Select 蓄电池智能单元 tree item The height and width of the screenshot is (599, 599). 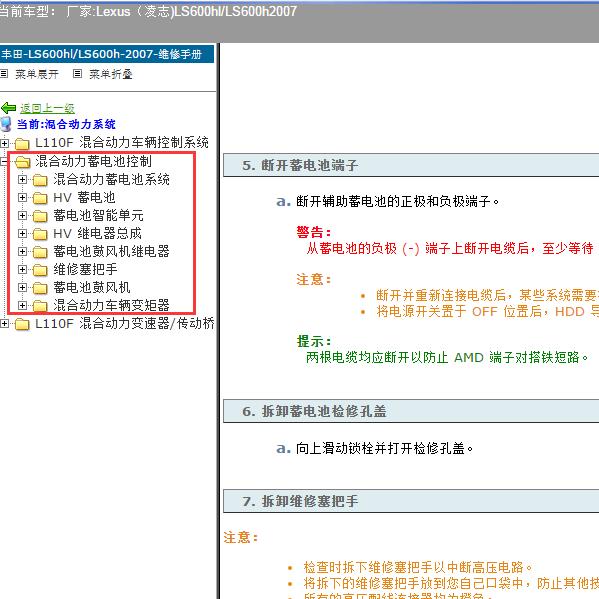click(99, 215)
